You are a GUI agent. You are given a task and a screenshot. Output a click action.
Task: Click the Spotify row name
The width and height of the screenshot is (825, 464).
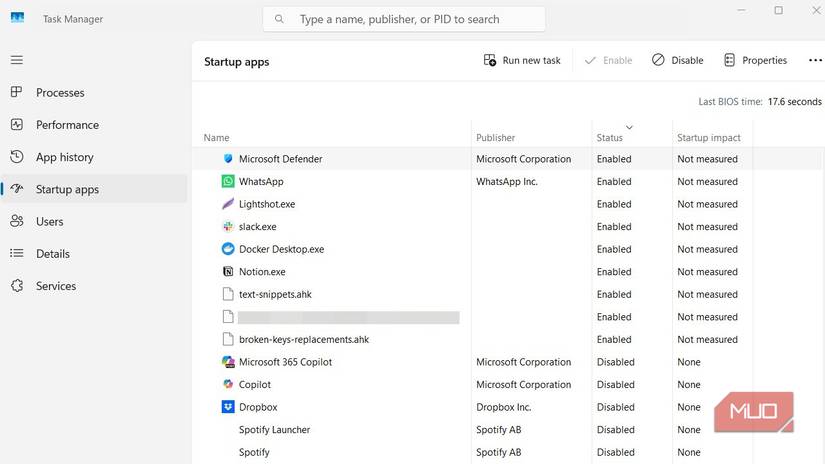[x=254, y=452]
